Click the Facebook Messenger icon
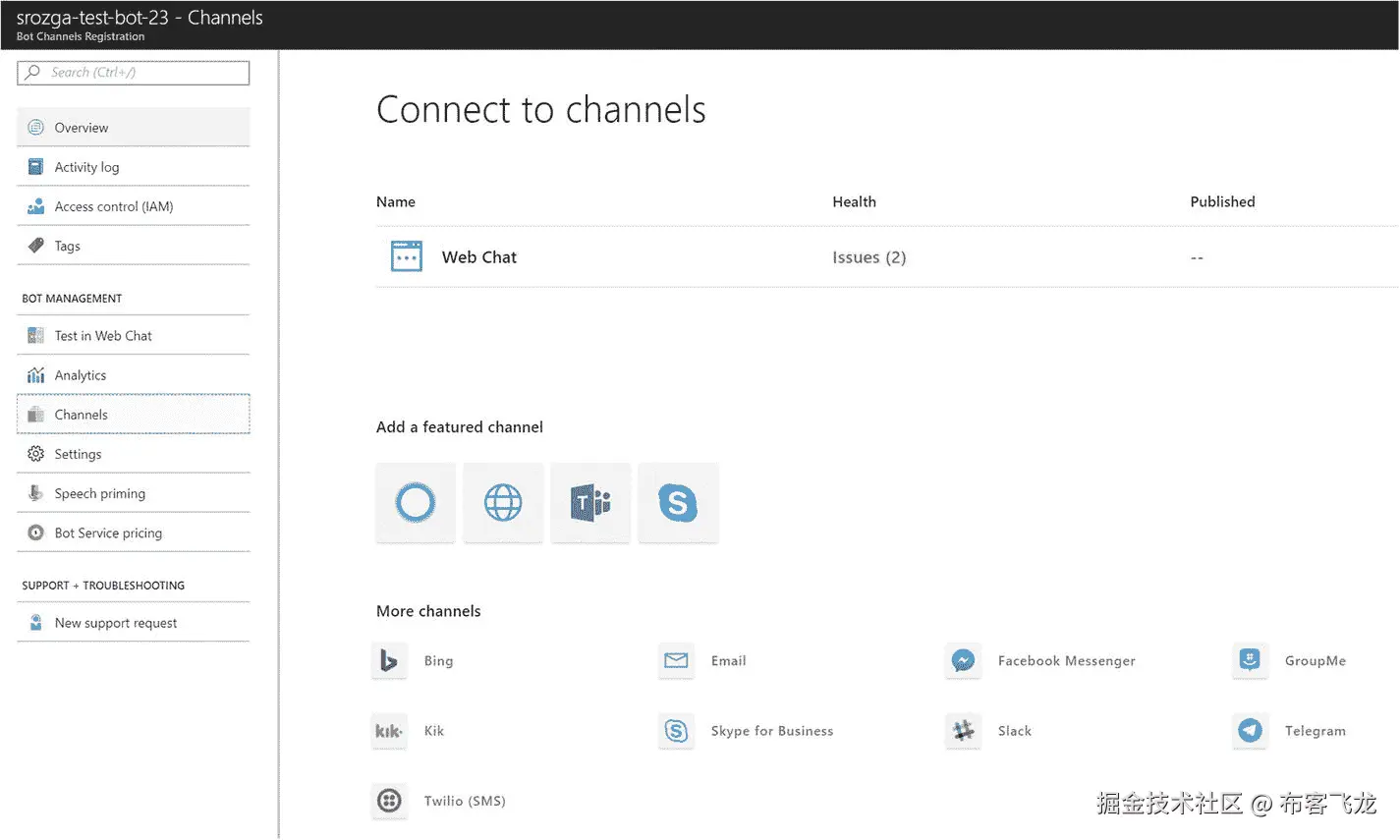Screen dimensions: 1400x840 coord(963,661)
